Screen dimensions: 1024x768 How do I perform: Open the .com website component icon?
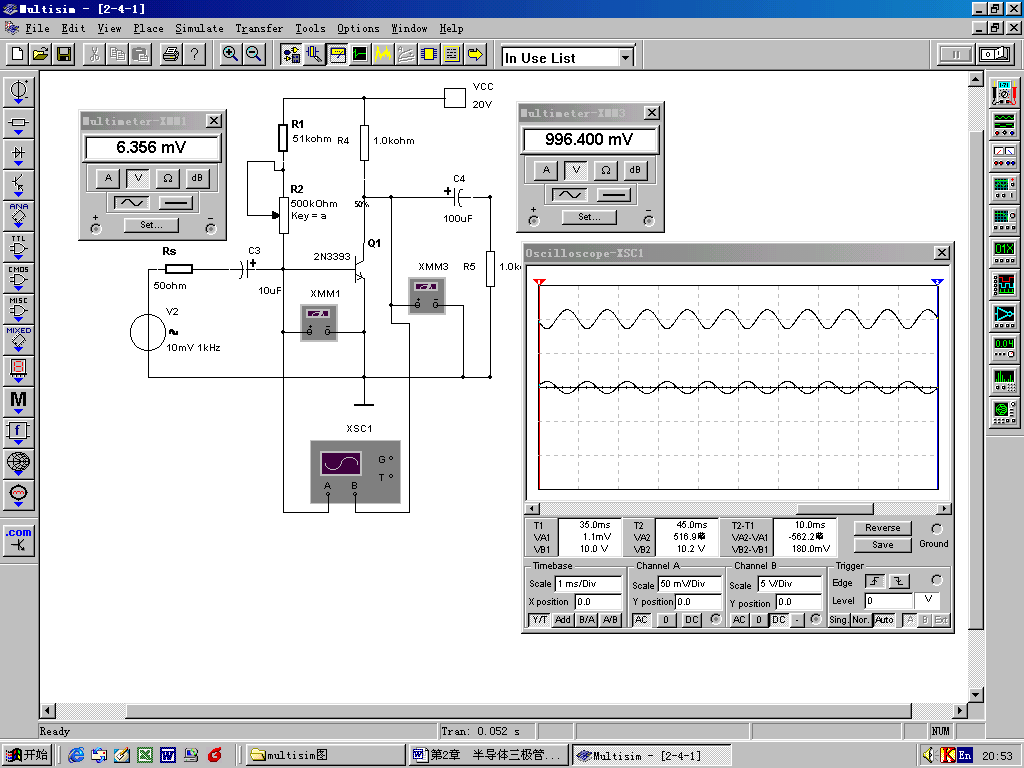tap(18, 541)
